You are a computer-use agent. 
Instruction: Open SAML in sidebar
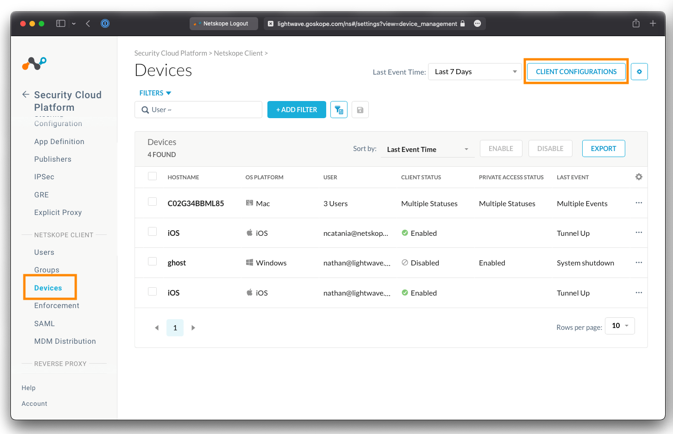44,323
